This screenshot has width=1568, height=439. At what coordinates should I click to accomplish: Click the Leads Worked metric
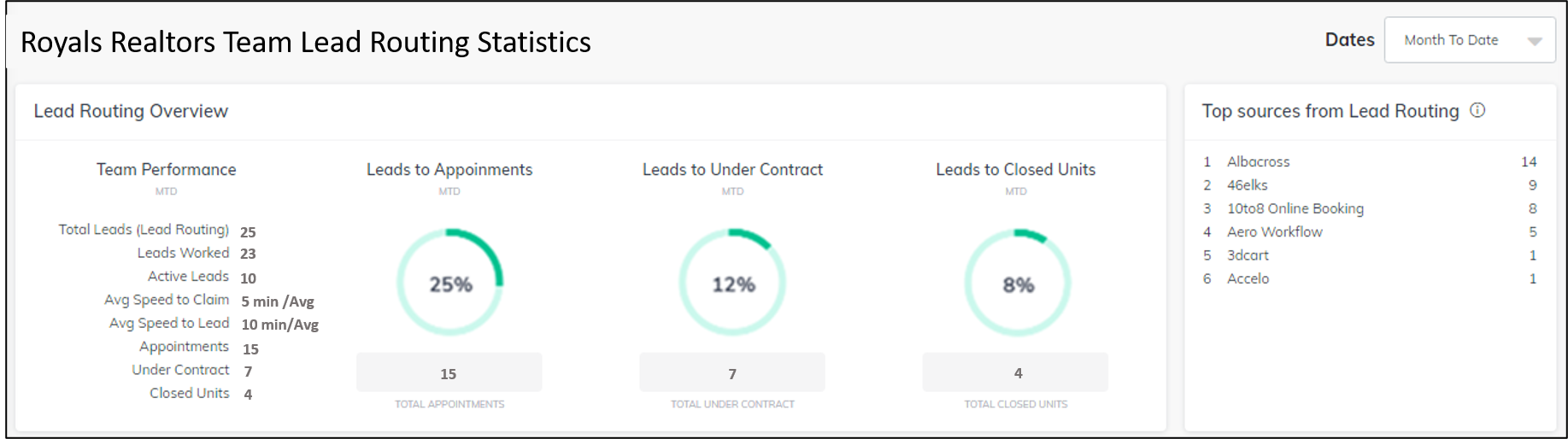pyautogui.click(x=197, y=253)
